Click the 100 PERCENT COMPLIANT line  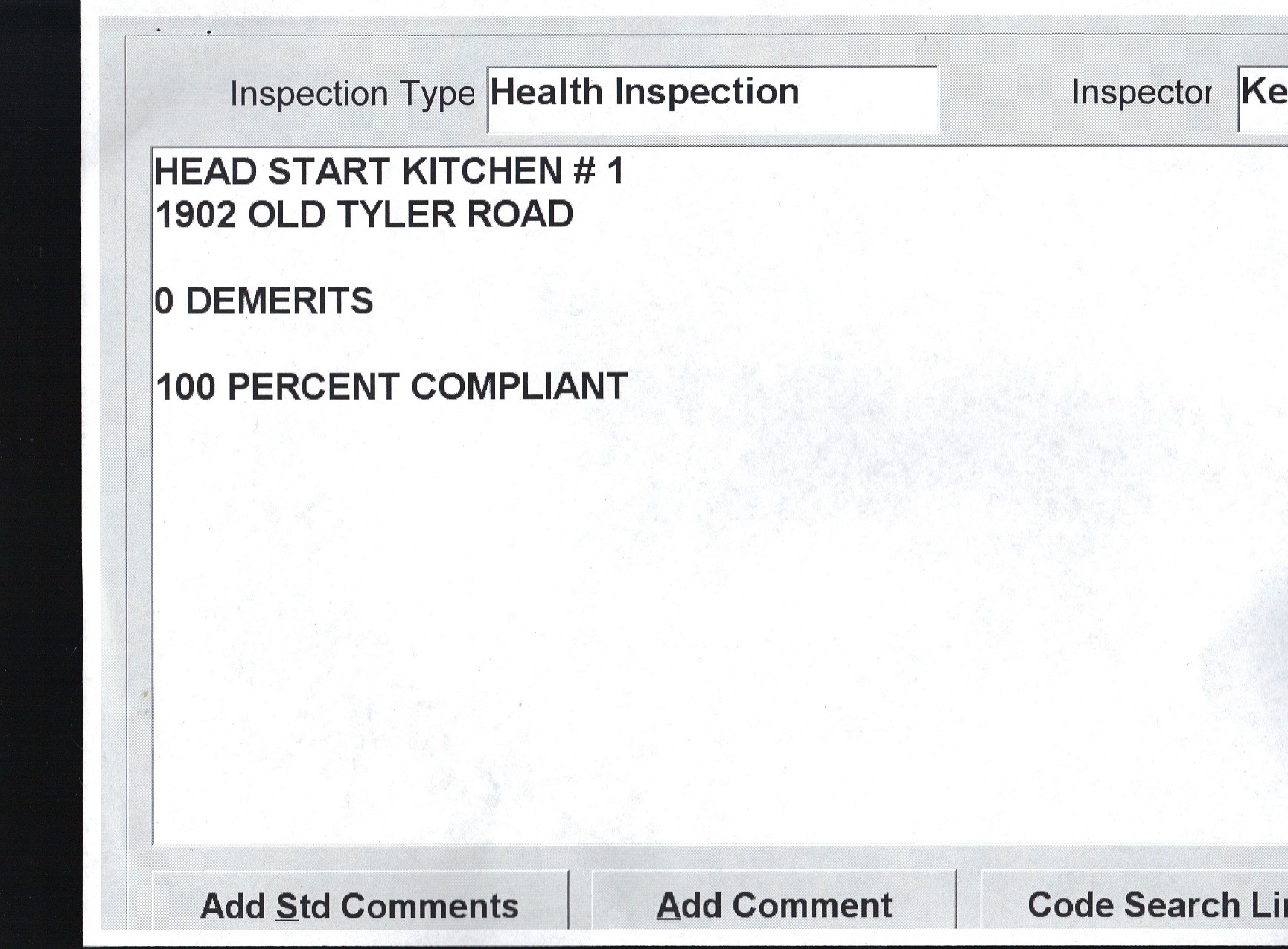point(392,387)
